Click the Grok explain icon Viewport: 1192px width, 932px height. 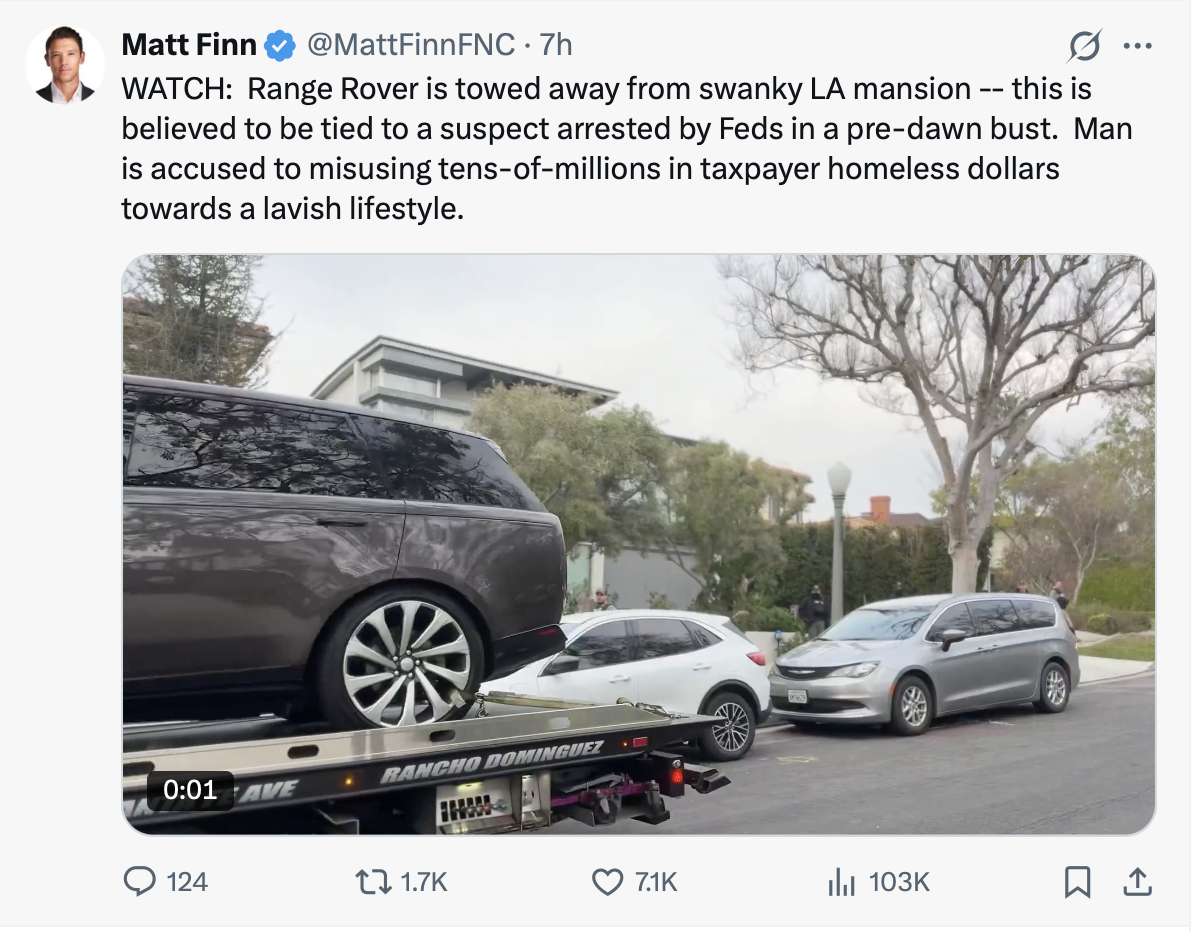click(x=1085, y=45)
